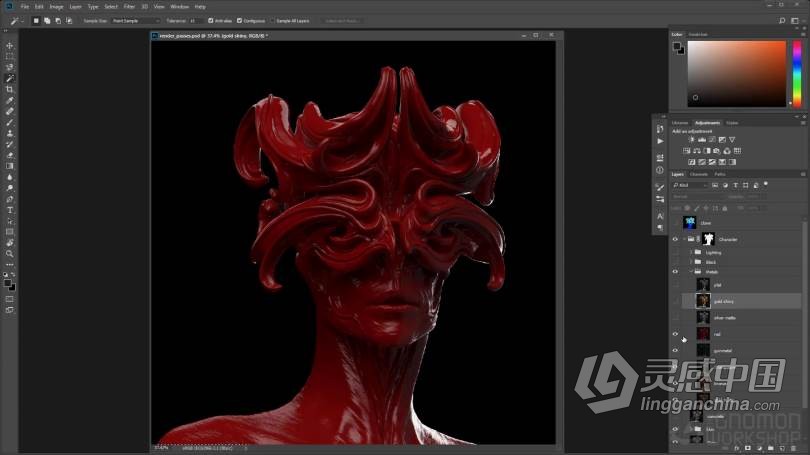Enable Sample All Layers checkbox
The height and width of the screenshot is (455, 810).
272,21
